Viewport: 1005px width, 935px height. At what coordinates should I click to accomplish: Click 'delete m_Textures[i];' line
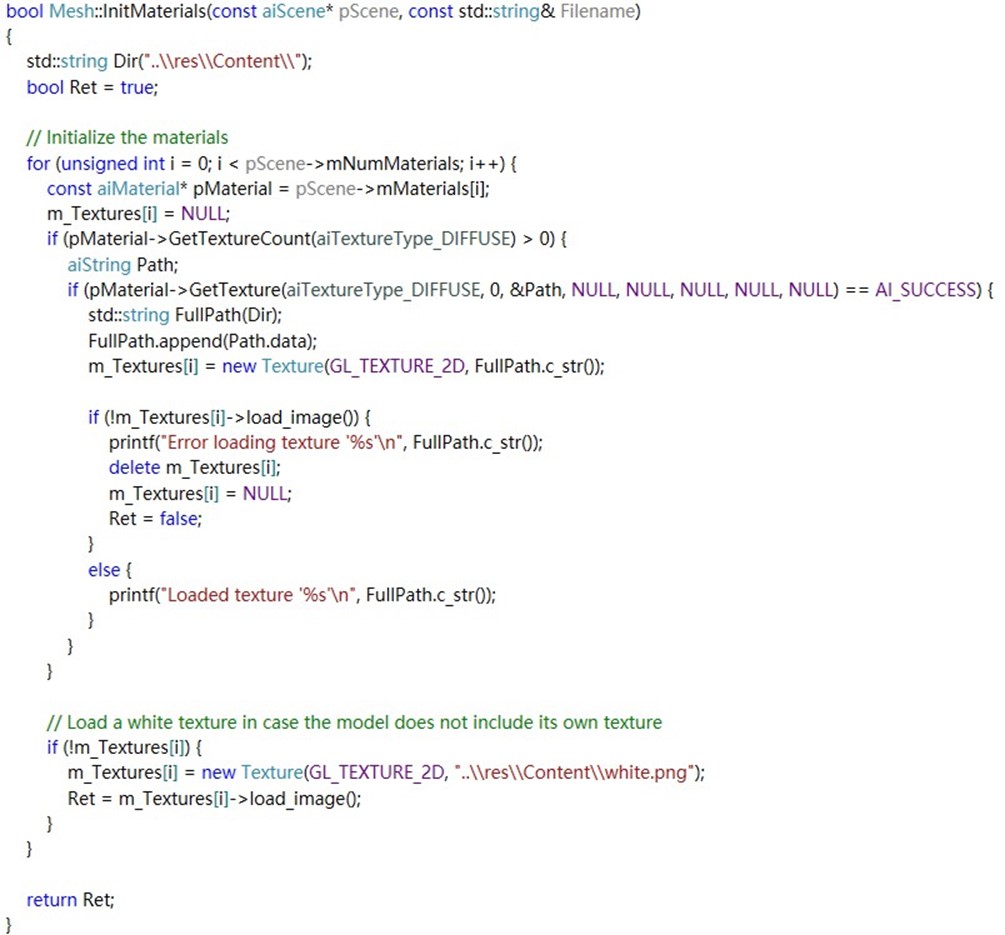coord(195,468)
